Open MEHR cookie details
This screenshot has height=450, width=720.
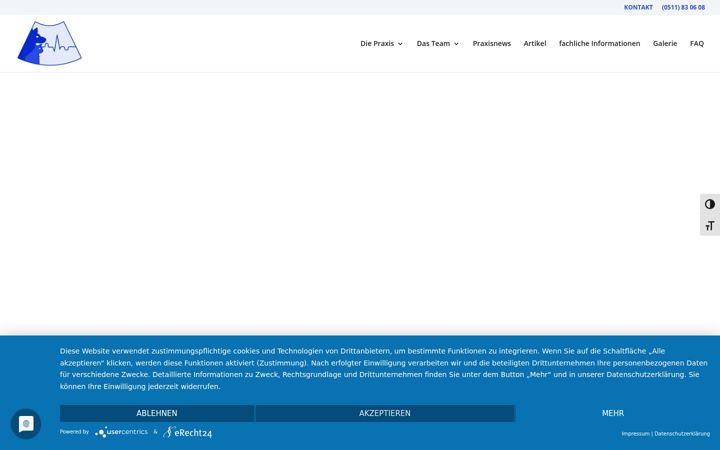coord(613,413)
